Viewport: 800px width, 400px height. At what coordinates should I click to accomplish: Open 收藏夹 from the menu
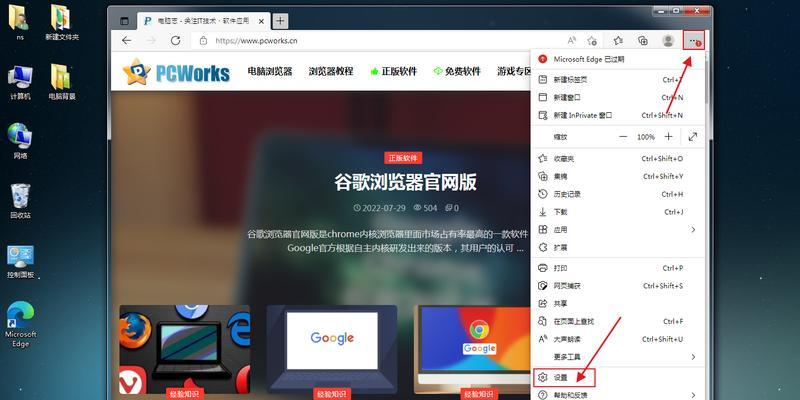pos(617,159)
